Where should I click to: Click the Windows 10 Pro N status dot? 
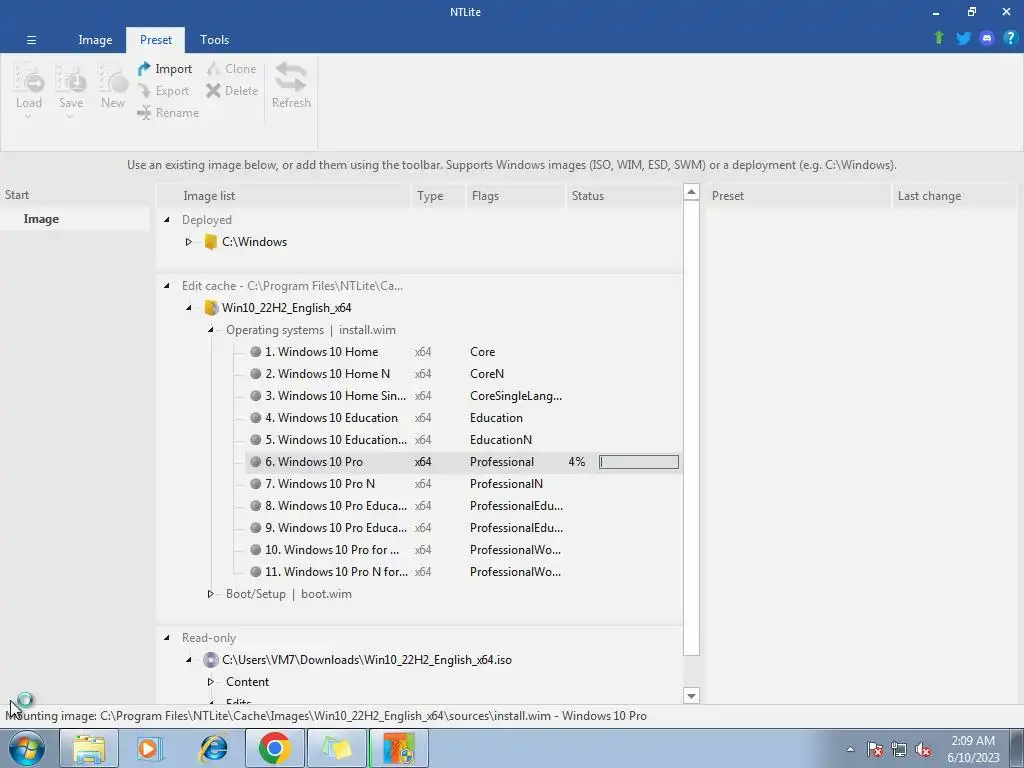pos(255,484)
